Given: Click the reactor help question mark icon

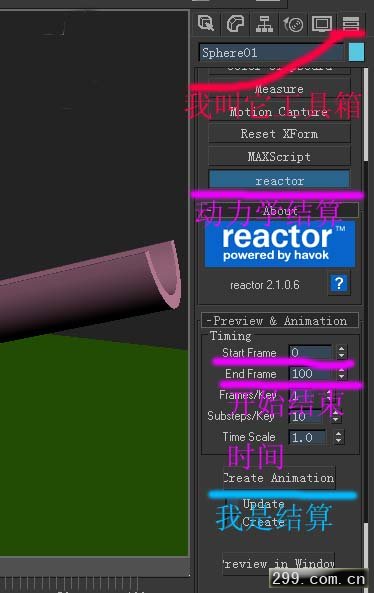Looking at the screenshot, I should pos(339,283).
